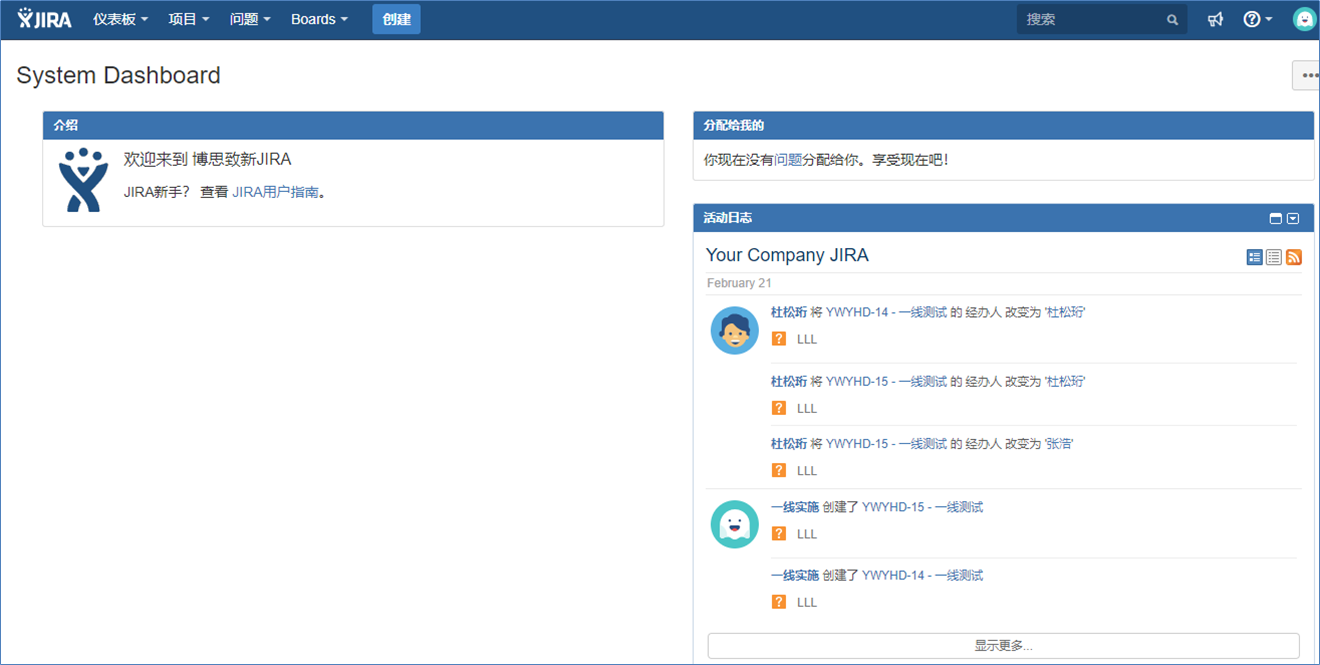
Task: Open the dashboard ellipsis tools menu
Action: point(1308,75)
